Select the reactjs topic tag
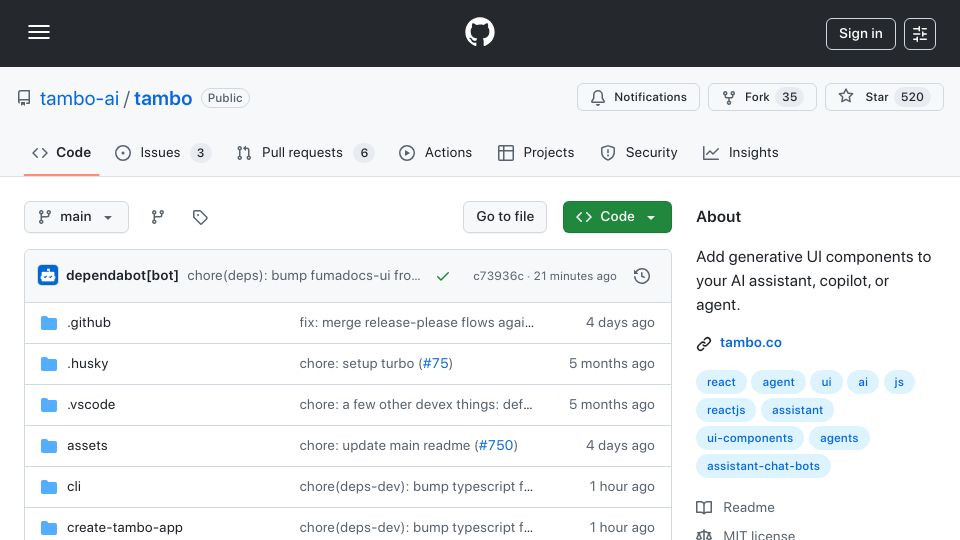The image size is (960, 540). click(726, 410)
